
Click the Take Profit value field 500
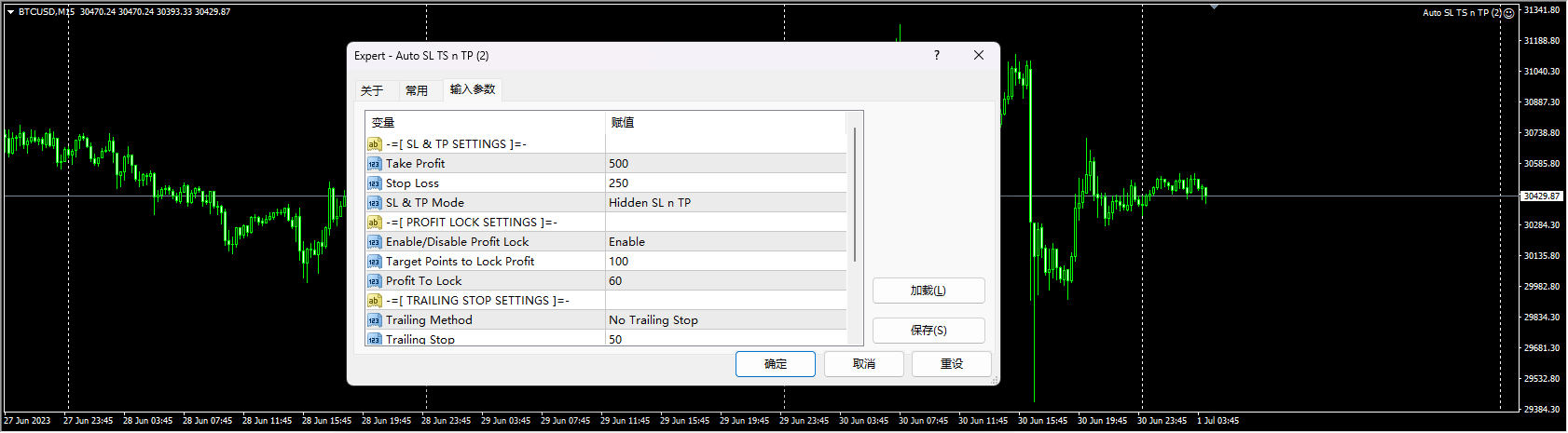725,164
